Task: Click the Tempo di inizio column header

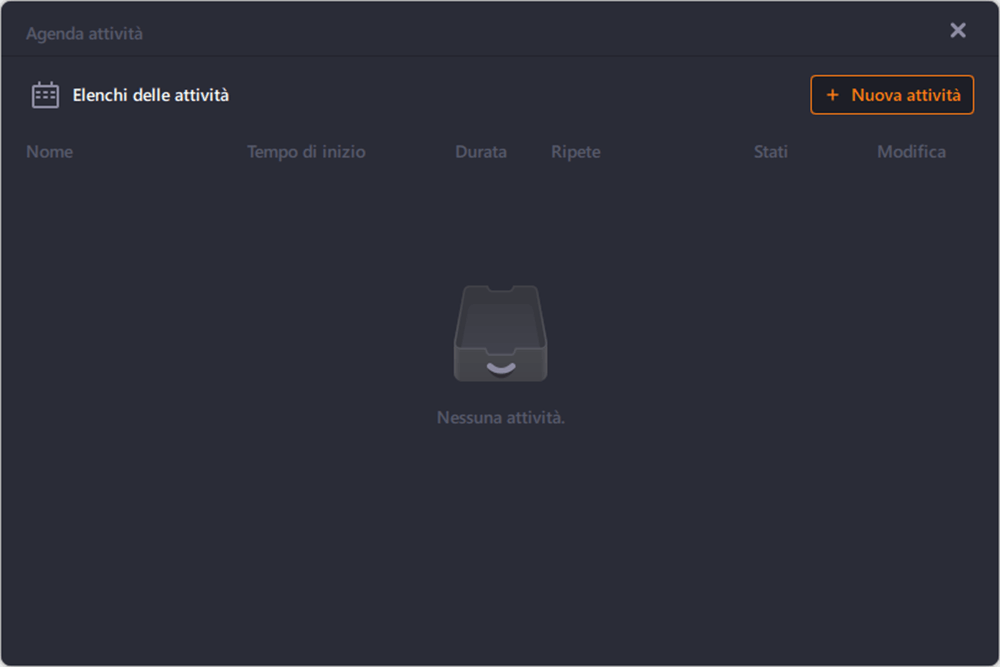Action: tap(306, 152)
